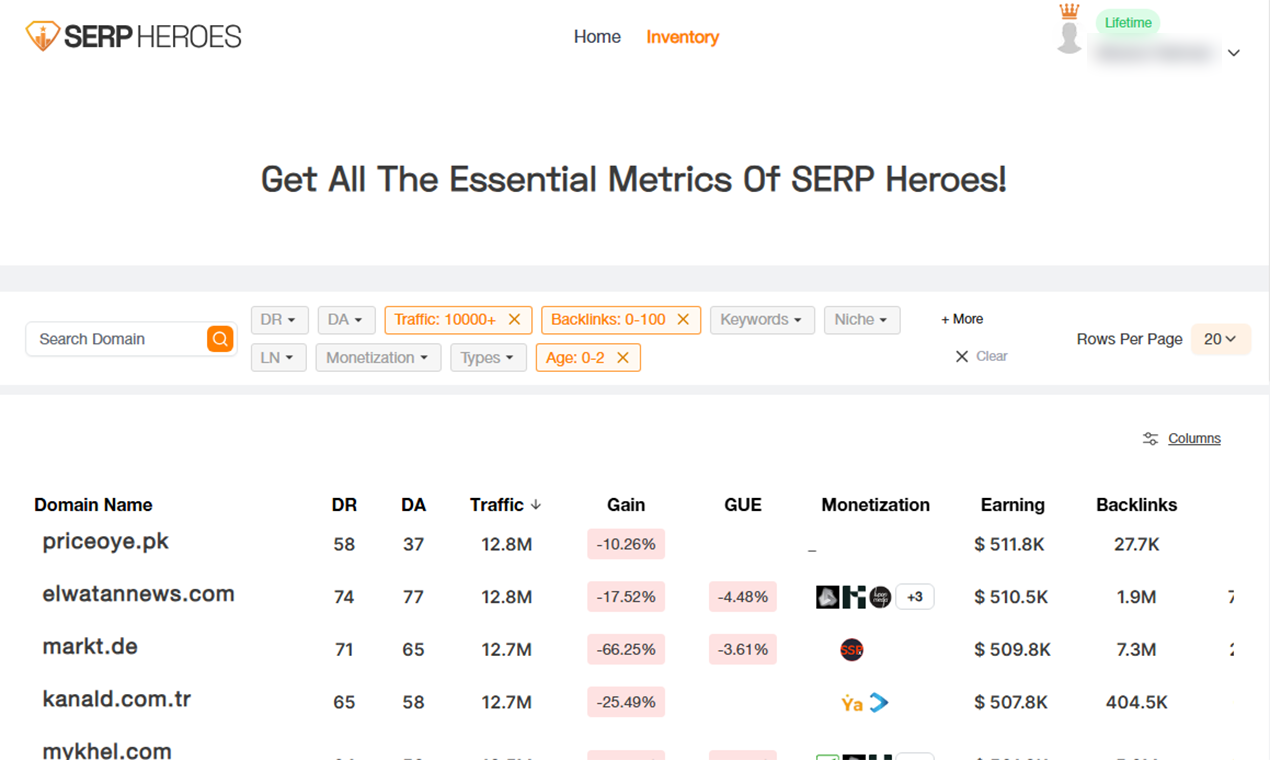
Task: Open the Types filter dropdown
Action: coord(488,358)
